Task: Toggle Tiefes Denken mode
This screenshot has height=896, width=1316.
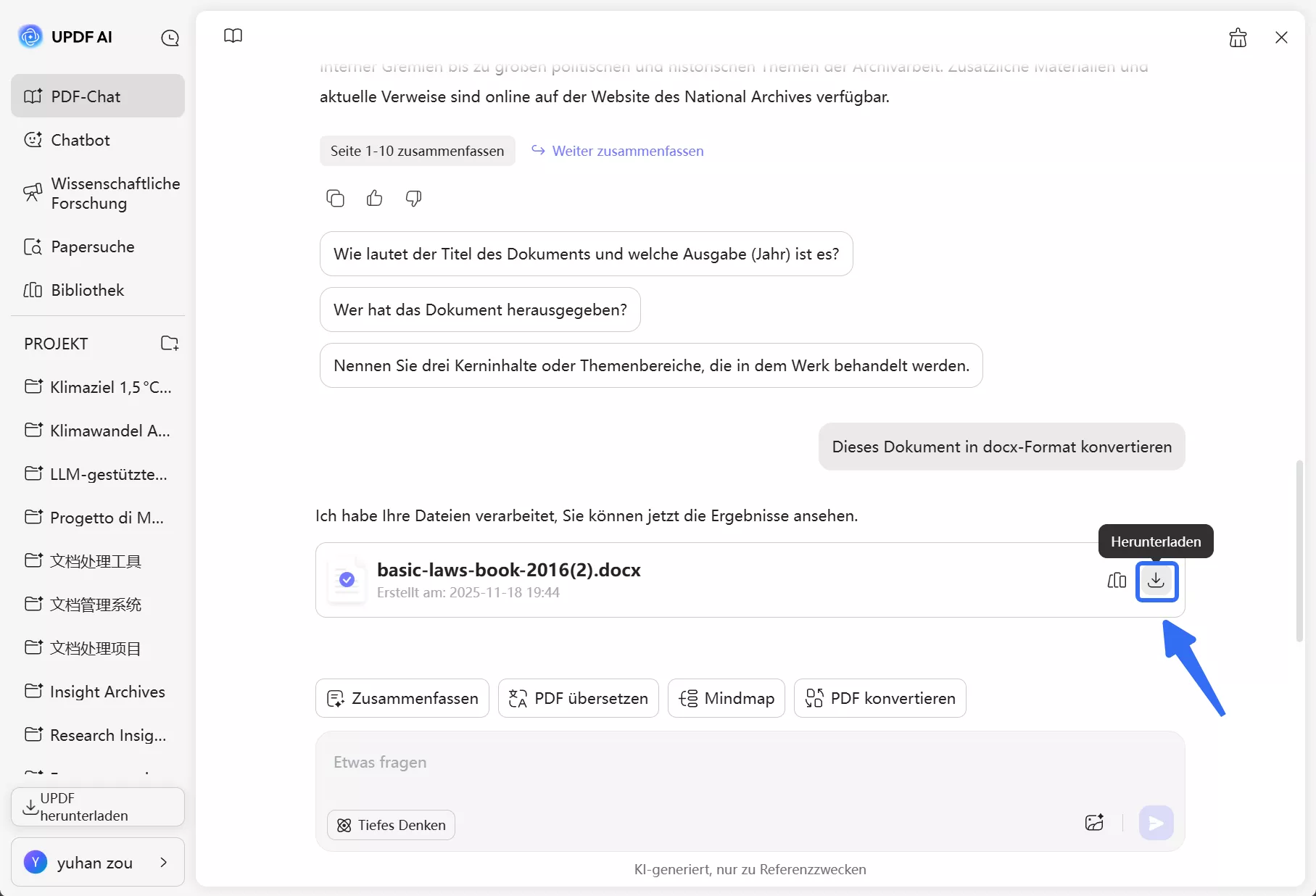Action: click(392, 825)
